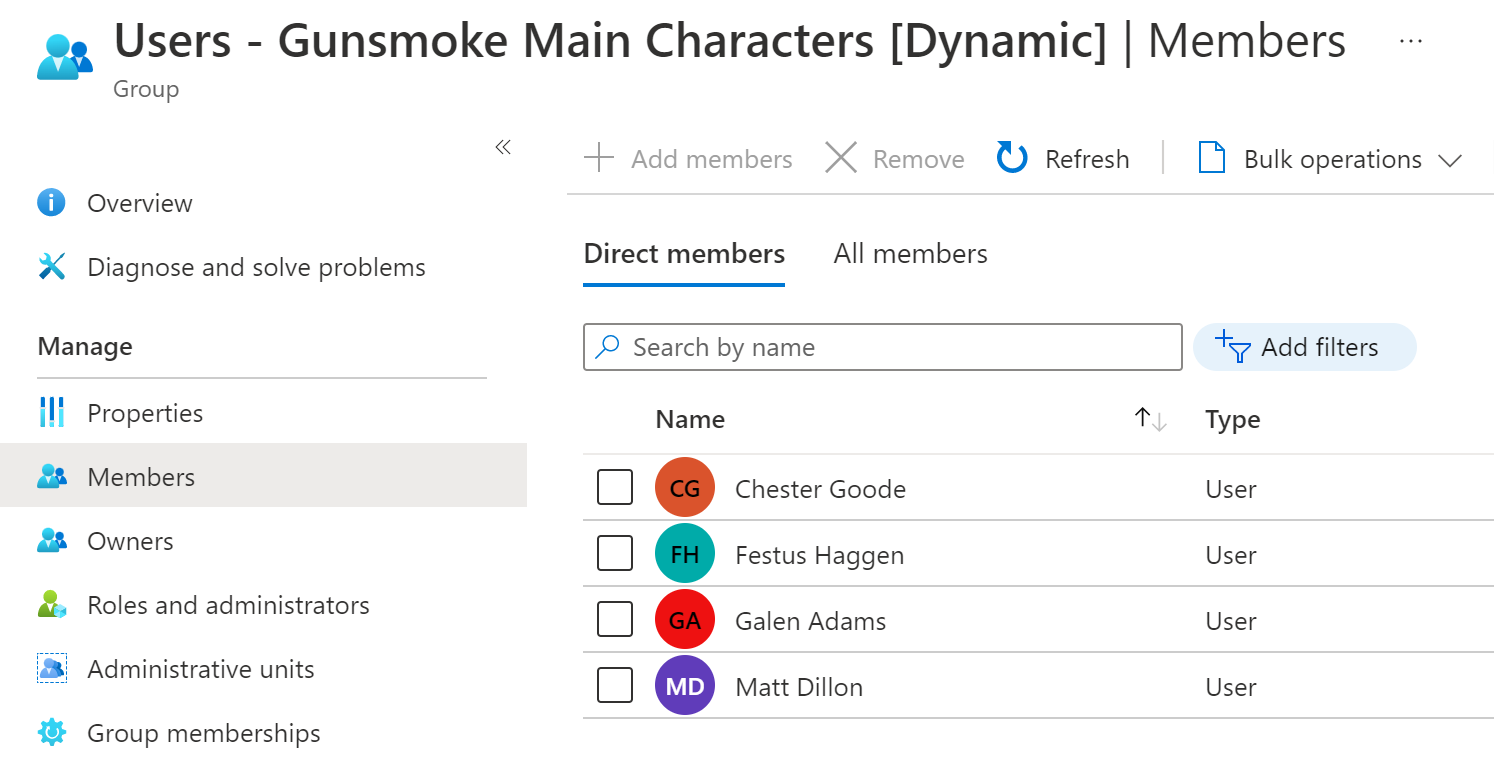Viewport: 1494px width, 768px height.
Task: Open the Members sidebar icon
Action: pyautogui.click(x=51, y=477)
